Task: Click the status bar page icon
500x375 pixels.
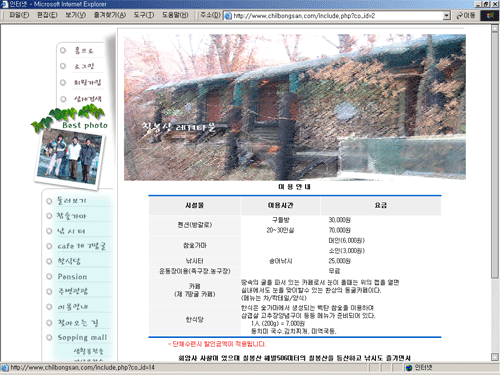Action: coord(5,368)
